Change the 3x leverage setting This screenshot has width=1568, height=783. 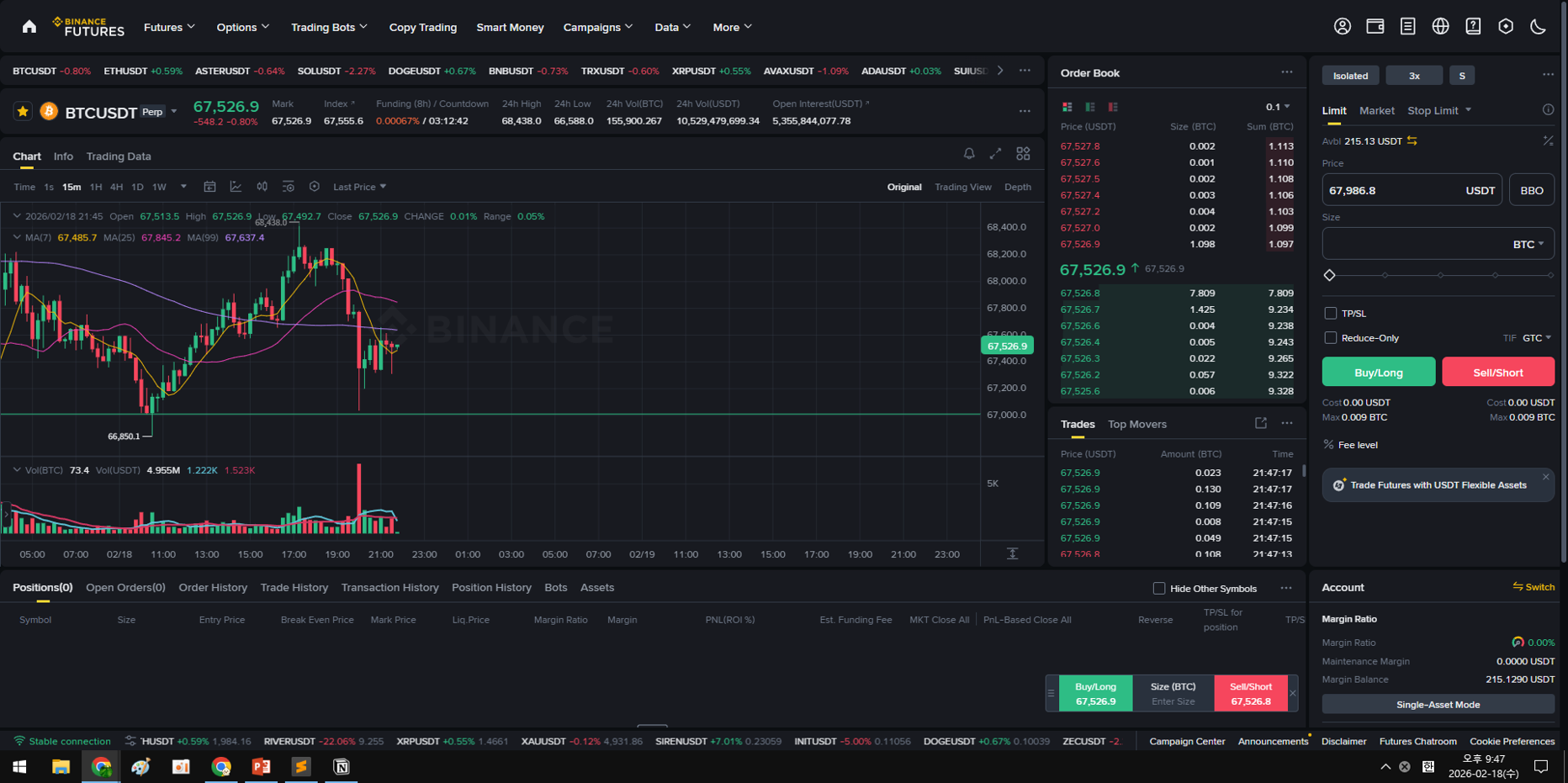[x=1414, y=76]
